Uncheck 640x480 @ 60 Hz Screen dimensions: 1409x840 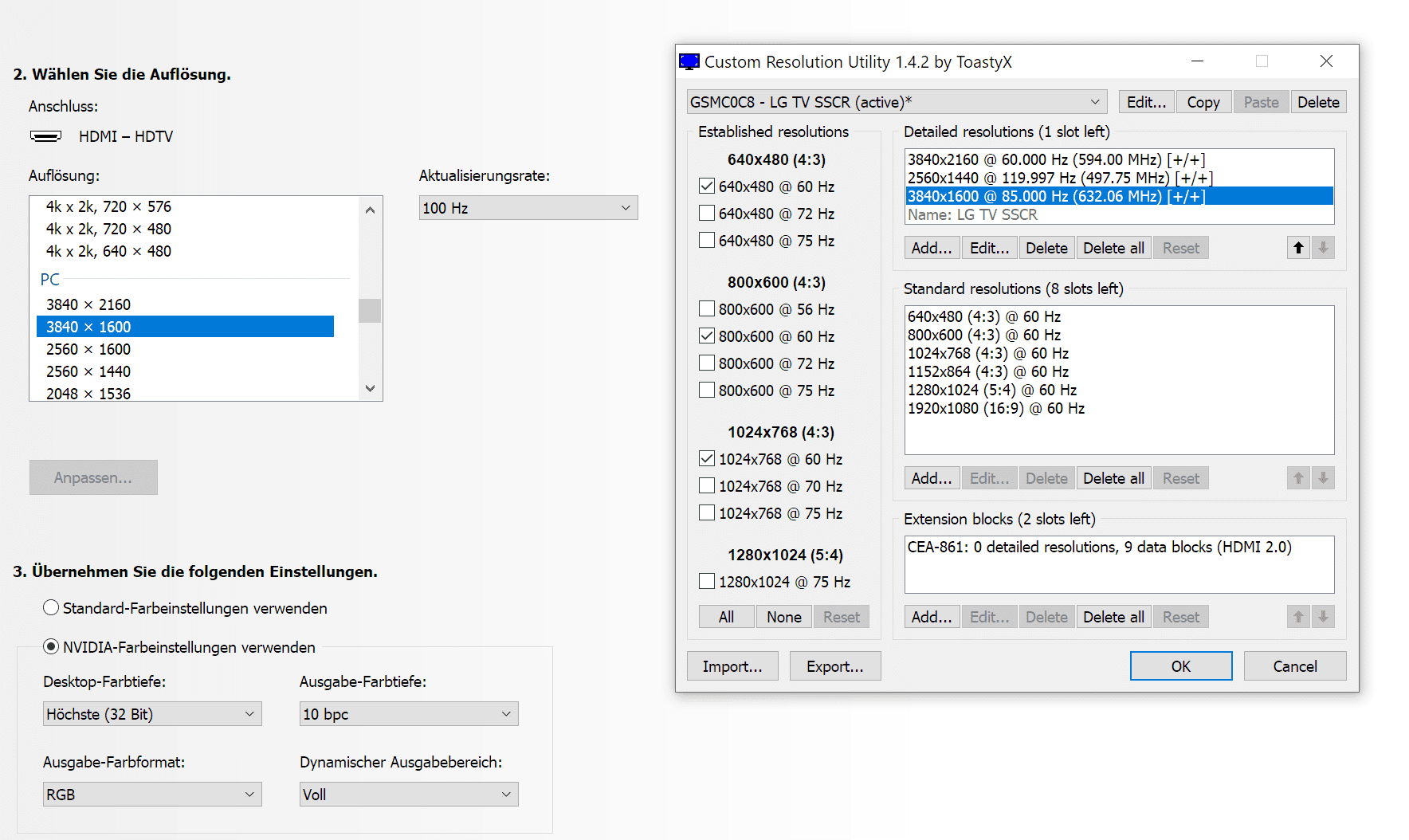point(707,186)
